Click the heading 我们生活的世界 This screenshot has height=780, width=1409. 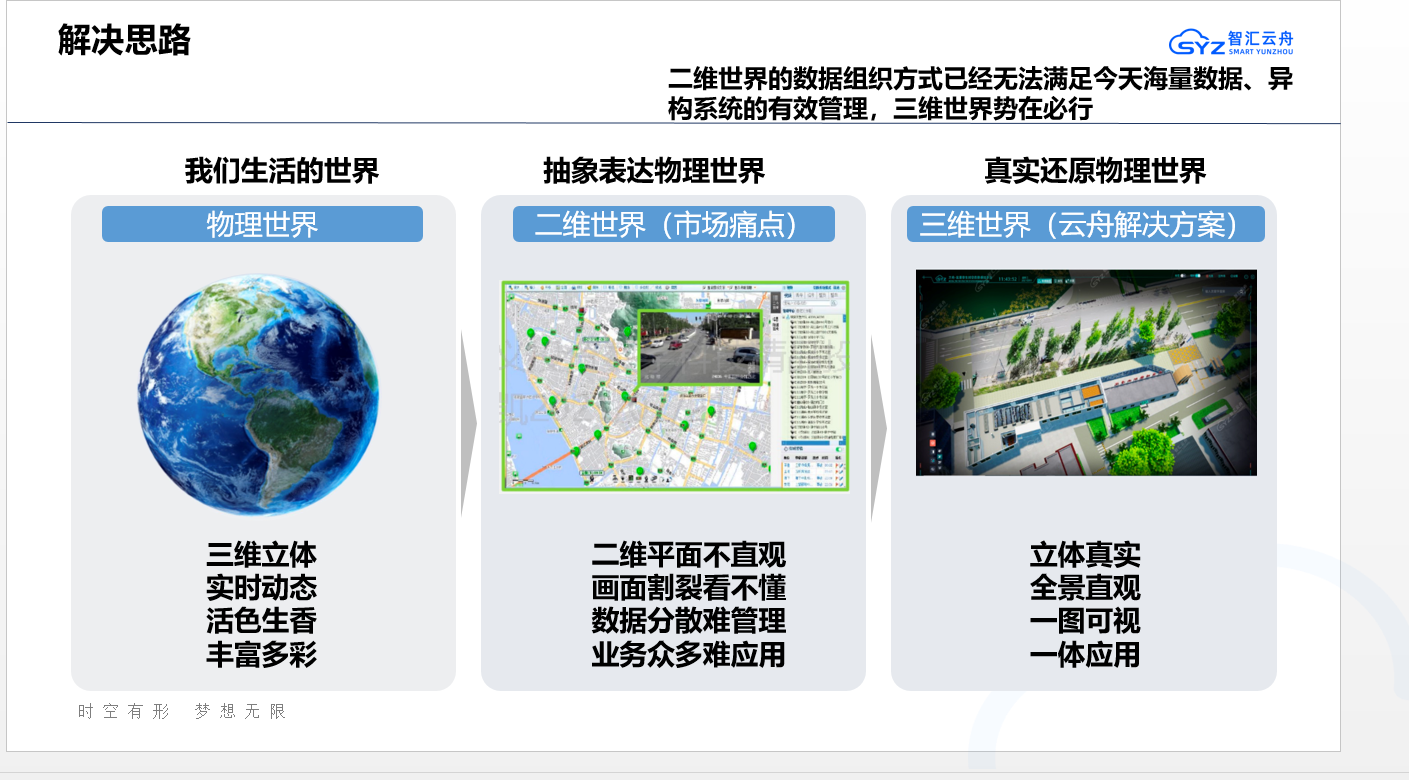tap(282, 171)
